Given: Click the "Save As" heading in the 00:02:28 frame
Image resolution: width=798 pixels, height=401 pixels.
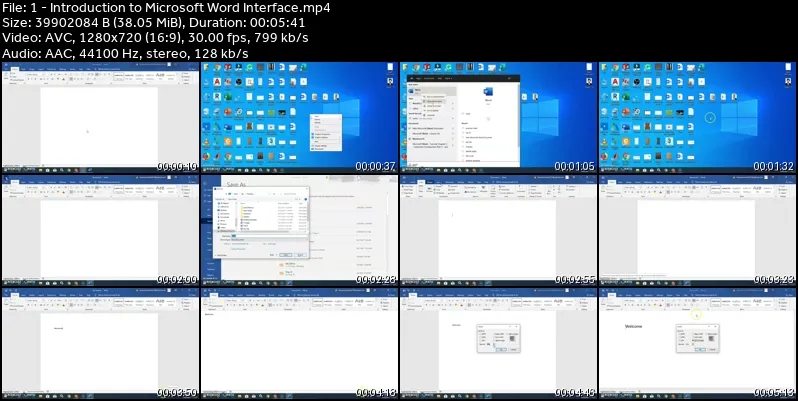Looking at the screenshot, I should coord(236,185).
